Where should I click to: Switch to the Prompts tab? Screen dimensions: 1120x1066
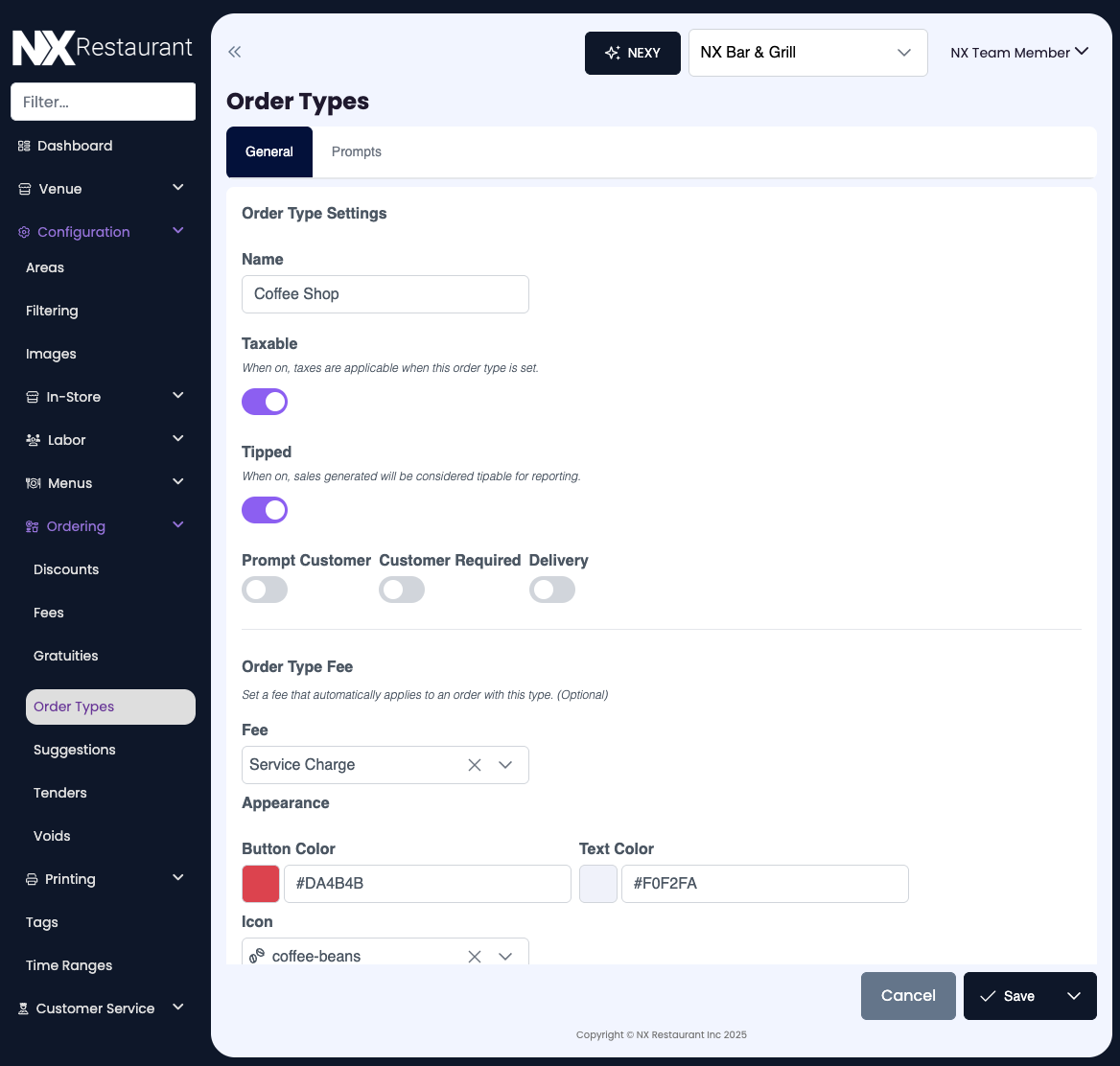tap(356, 151)
